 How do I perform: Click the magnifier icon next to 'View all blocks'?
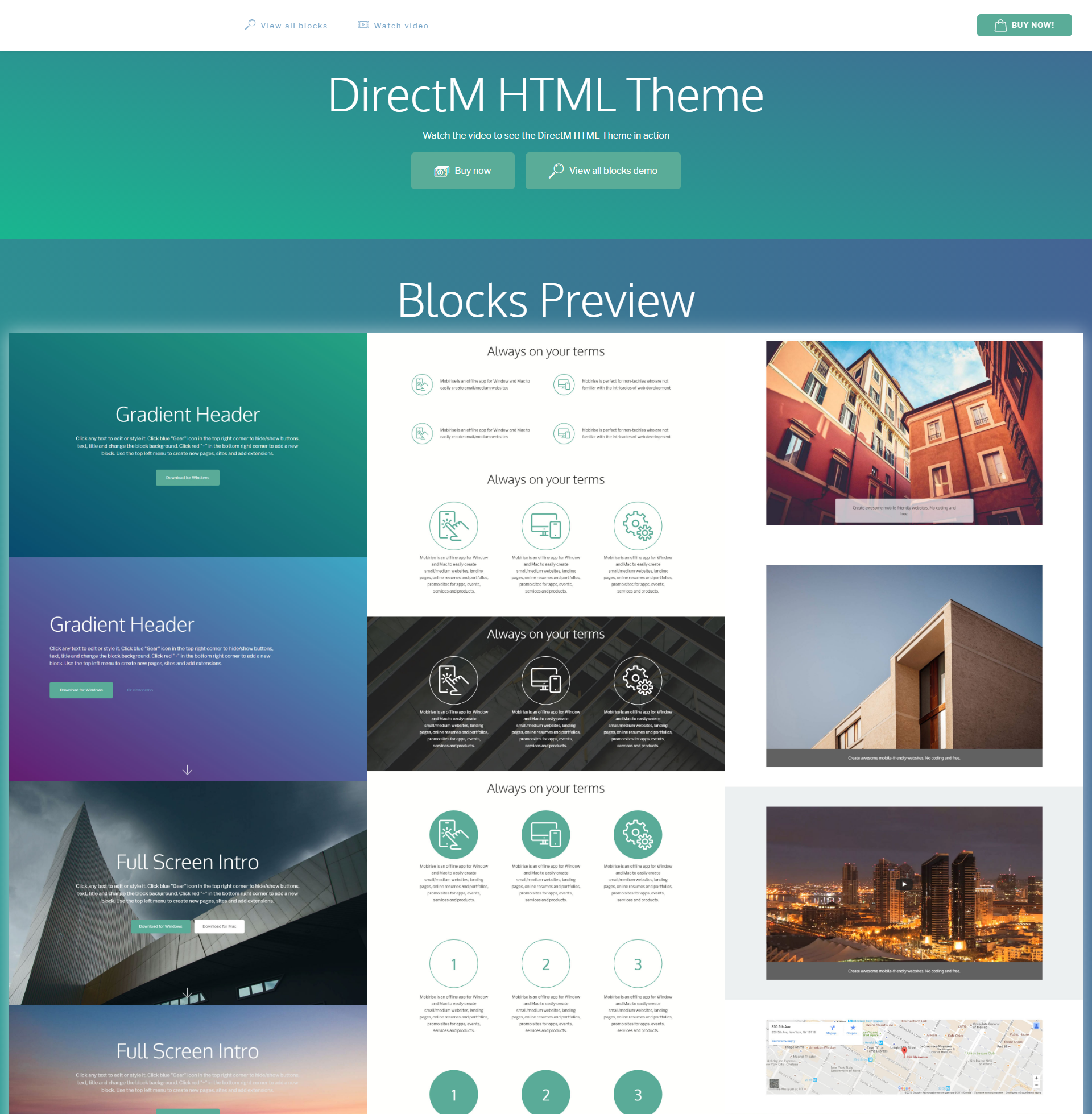point(248,24)
